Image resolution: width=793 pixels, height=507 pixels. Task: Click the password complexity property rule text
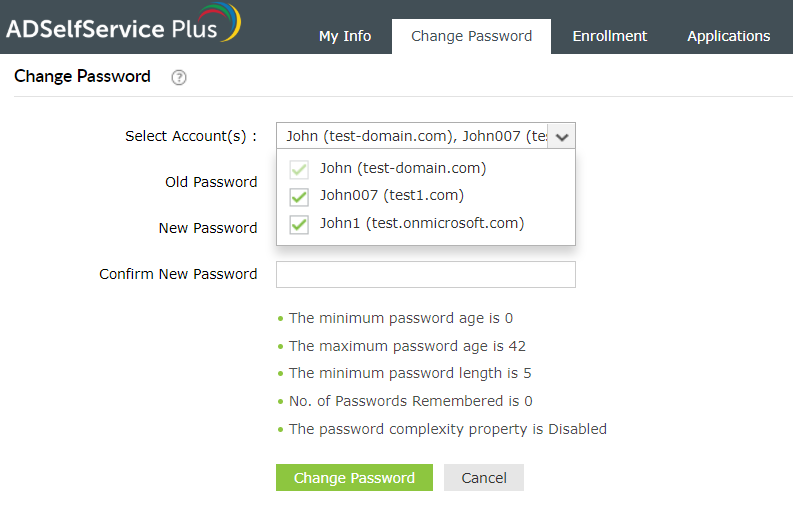point(447,429)
